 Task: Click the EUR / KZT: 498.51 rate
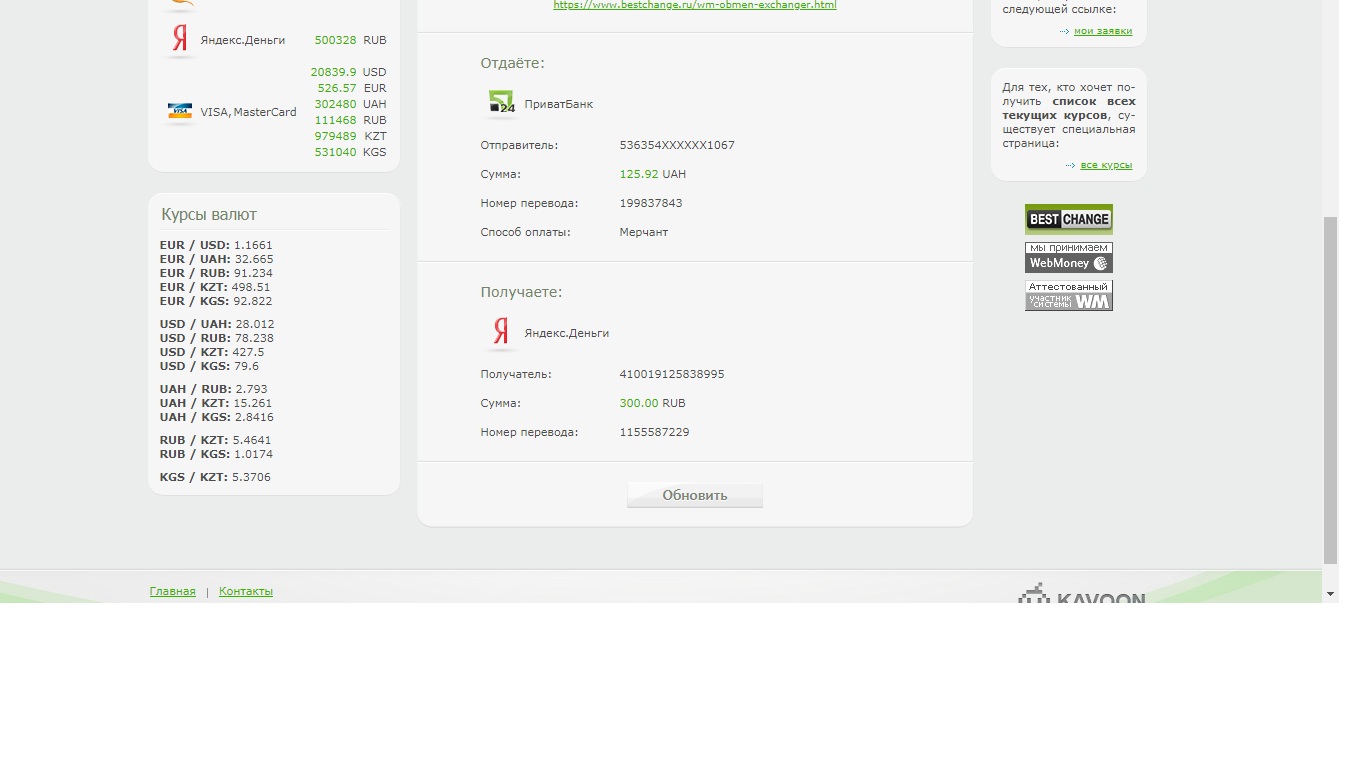coord(215,287)
